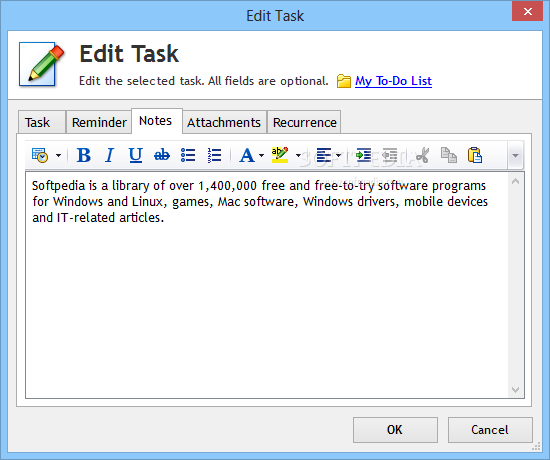Toggle Bold formatting

click(84, 155)
